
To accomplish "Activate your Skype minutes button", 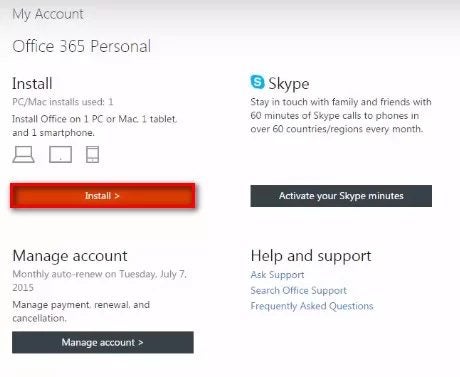I will pos(341,196).
